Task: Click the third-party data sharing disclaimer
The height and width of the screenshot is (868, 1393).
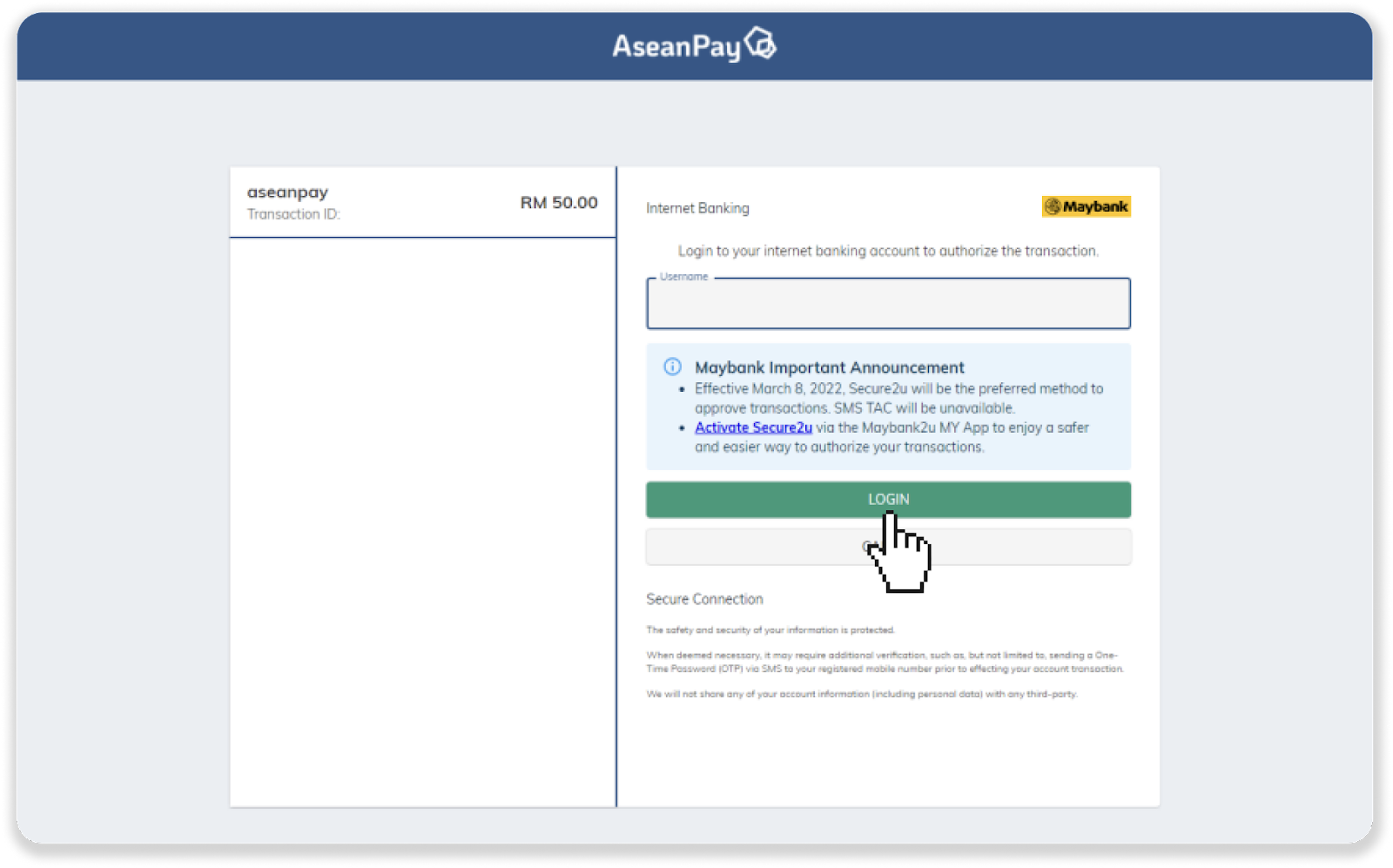Action: click(861, 694)
